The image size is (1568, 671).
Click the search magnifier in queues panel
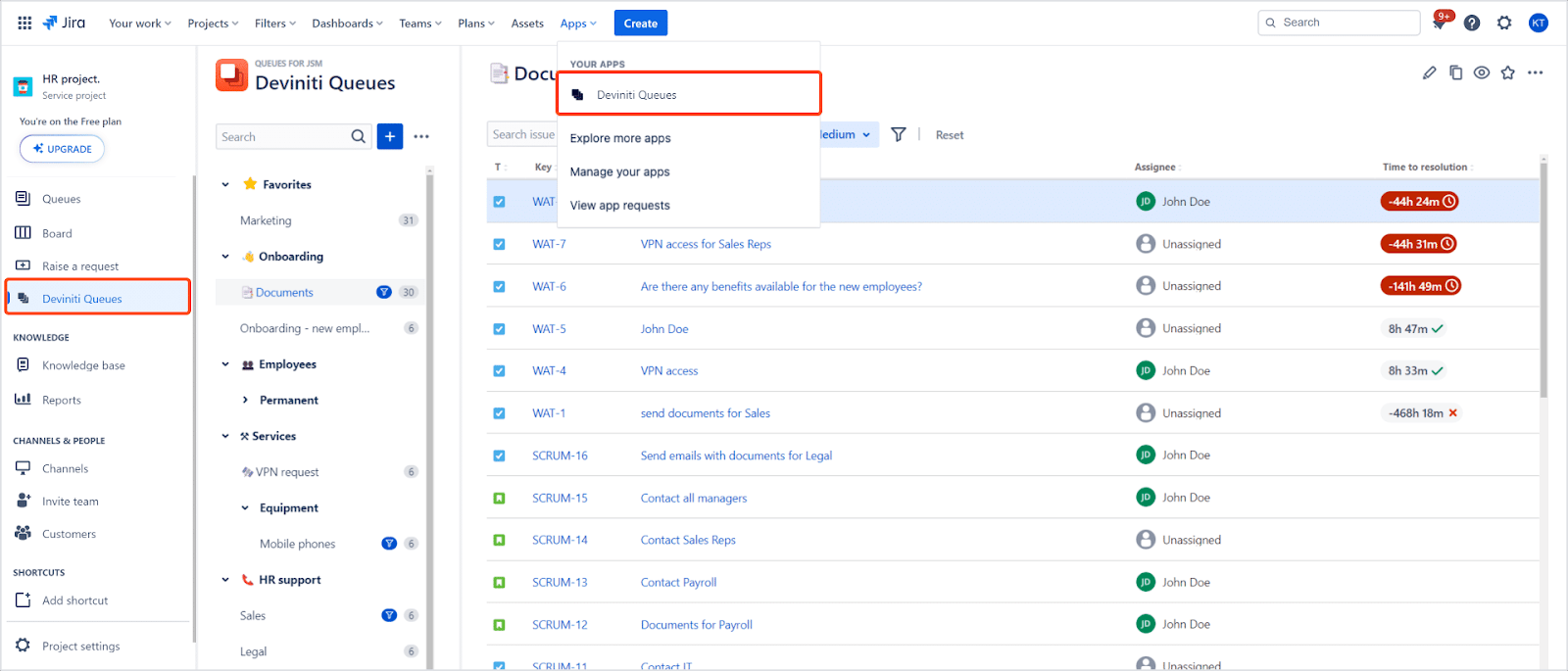[x=359, y=136]
